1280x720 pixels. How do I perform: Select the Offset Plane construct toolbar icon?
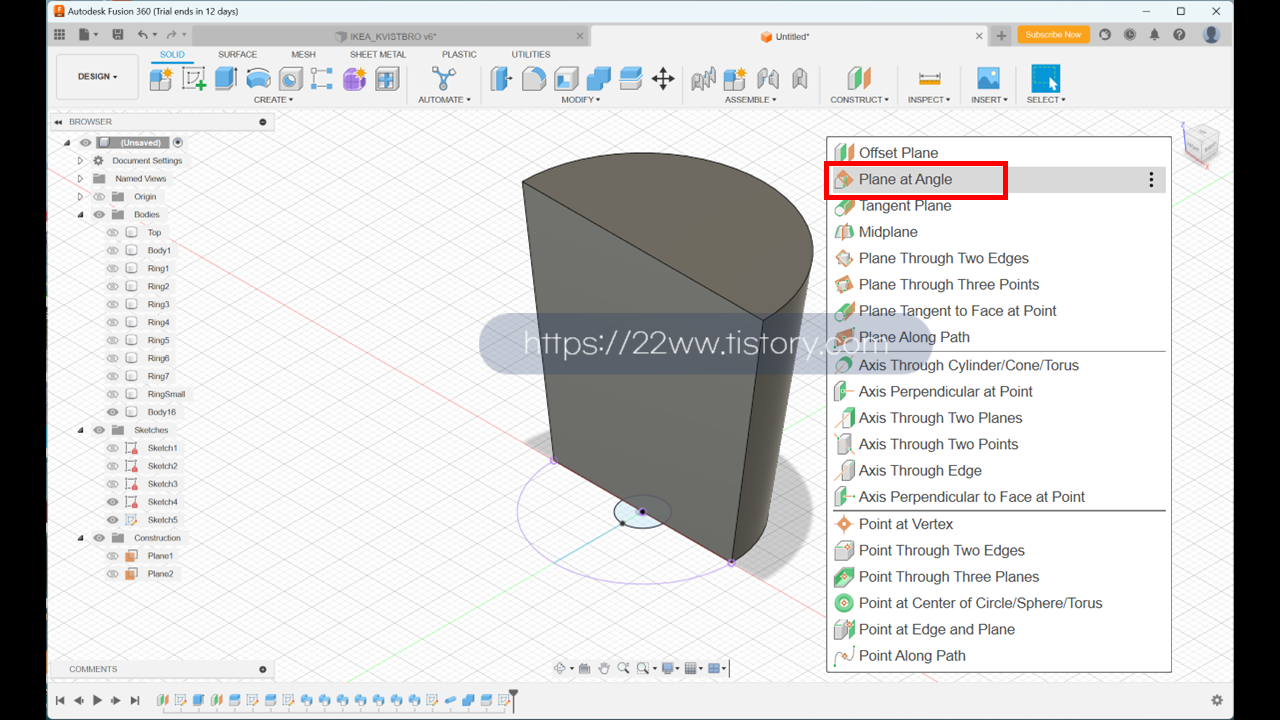click(859, 78)
